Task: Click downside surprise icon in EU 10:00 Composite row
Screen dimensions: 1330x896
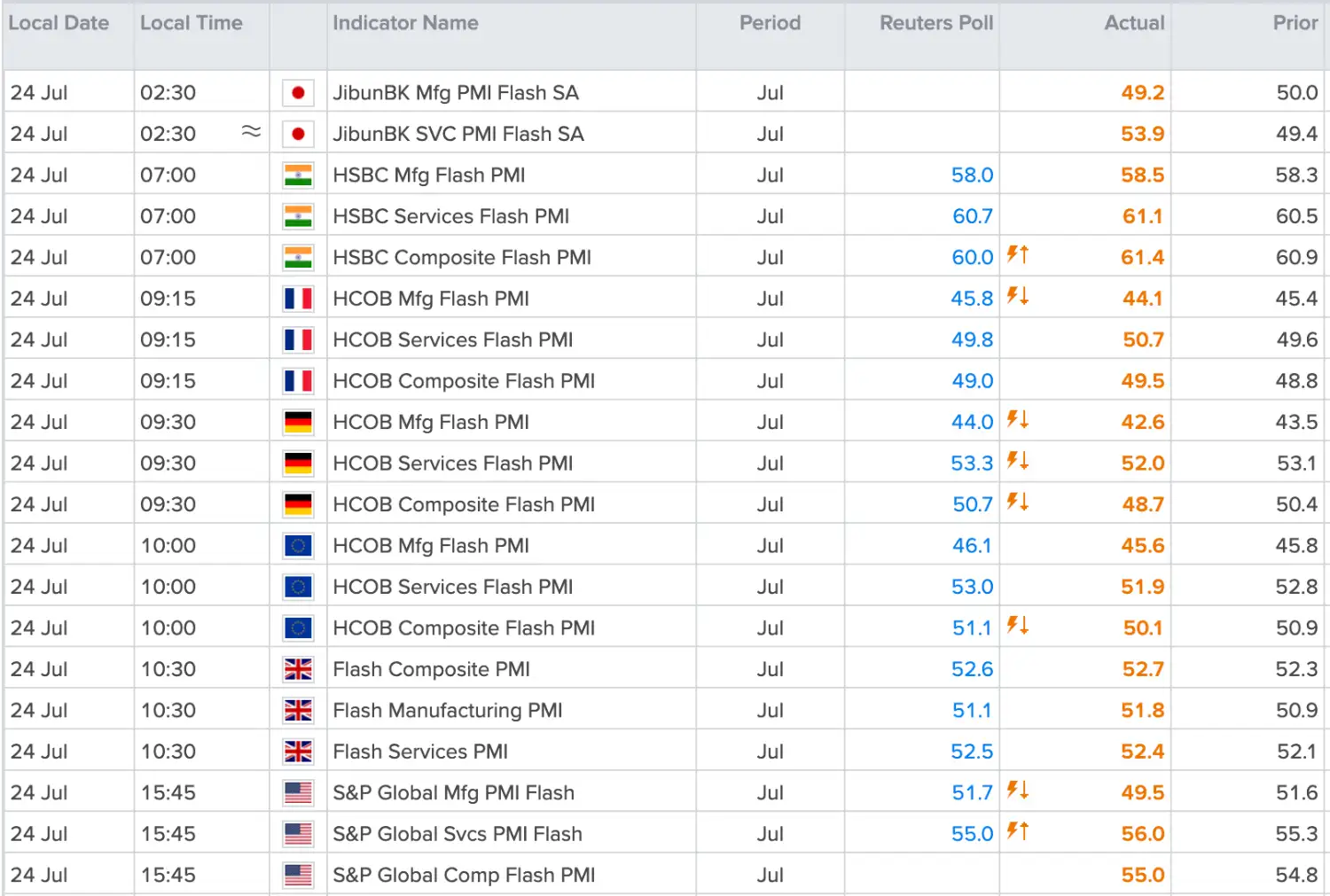Action: [1017, 626]
